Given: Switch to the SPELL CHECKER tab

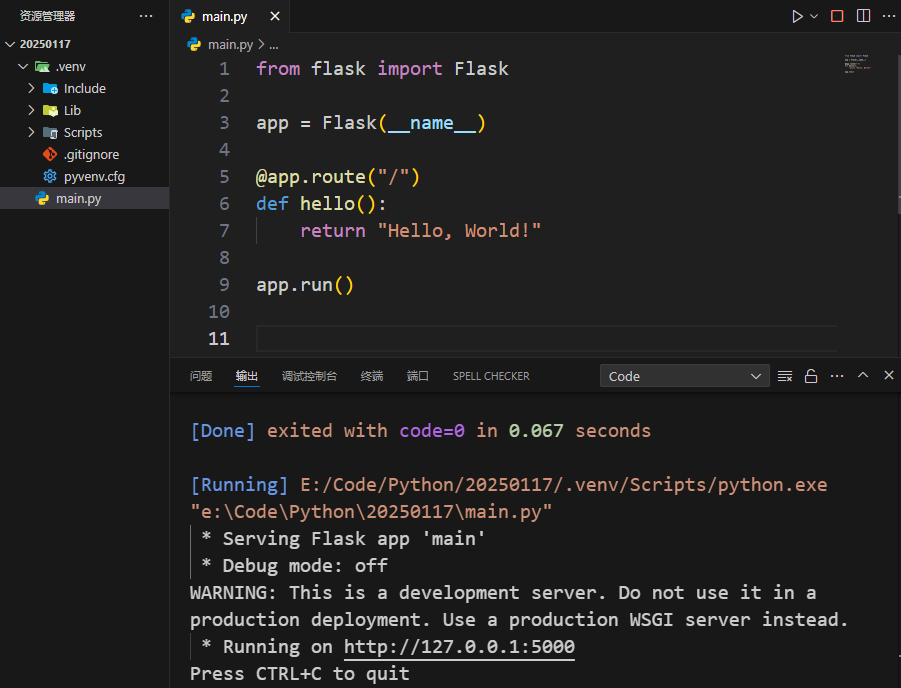Looking at the screenshot, I should 491,376.
